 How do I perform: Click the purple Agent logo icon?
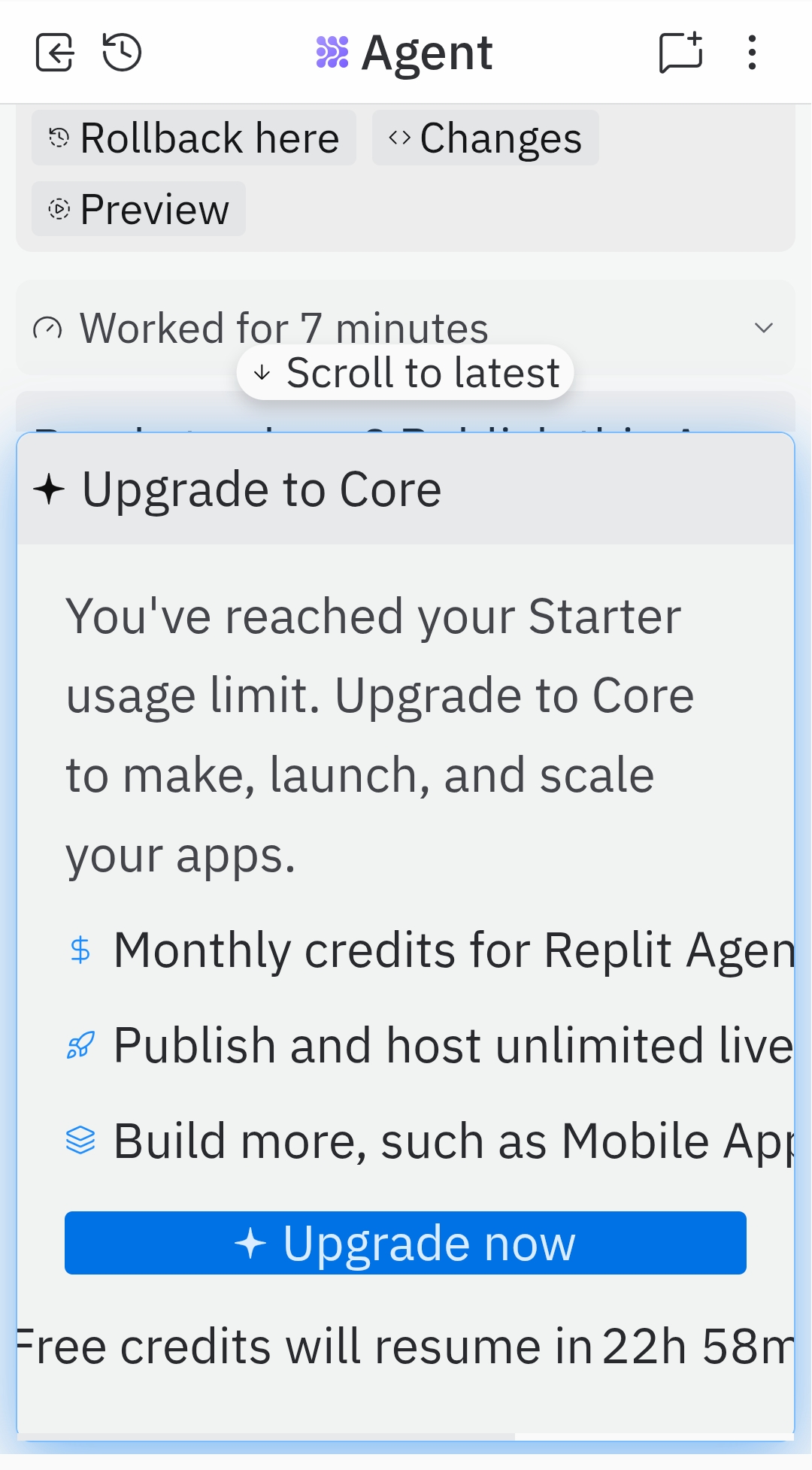(332, 53)
